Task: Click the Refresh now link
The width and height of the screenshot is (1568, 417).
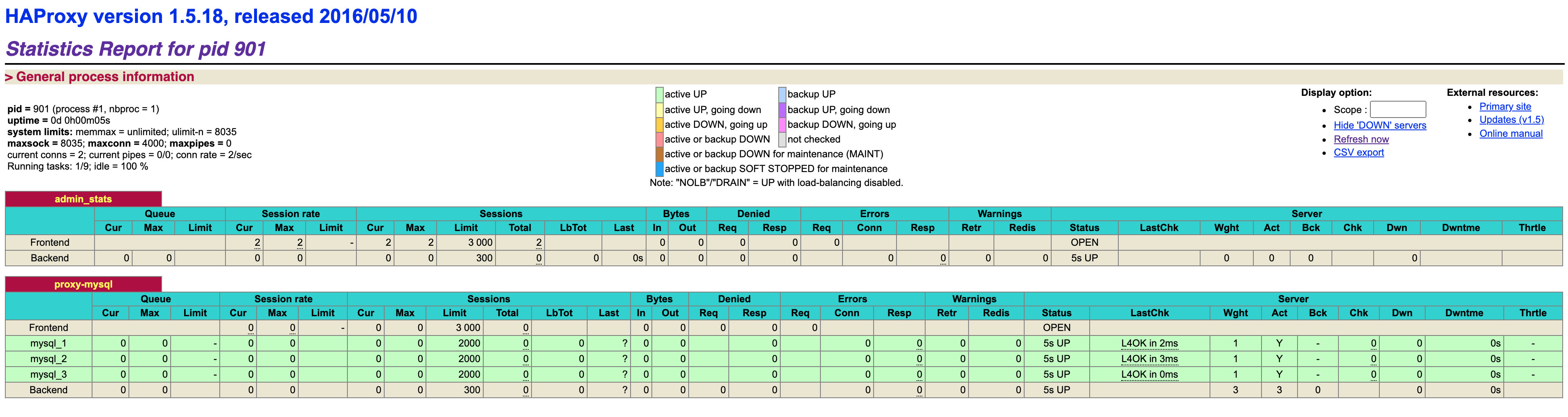Action: click(1361, 139)
